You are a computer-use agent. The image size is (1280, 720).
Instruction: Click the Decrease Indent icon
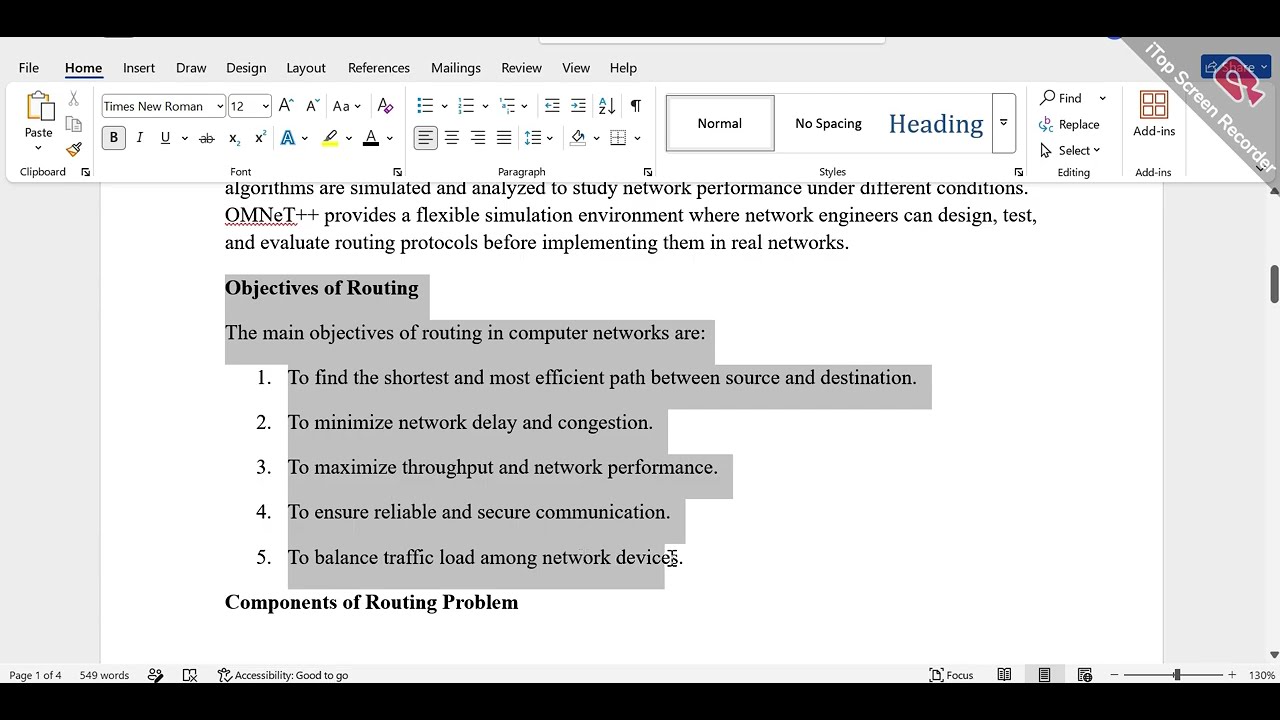[x=552, y=106]
